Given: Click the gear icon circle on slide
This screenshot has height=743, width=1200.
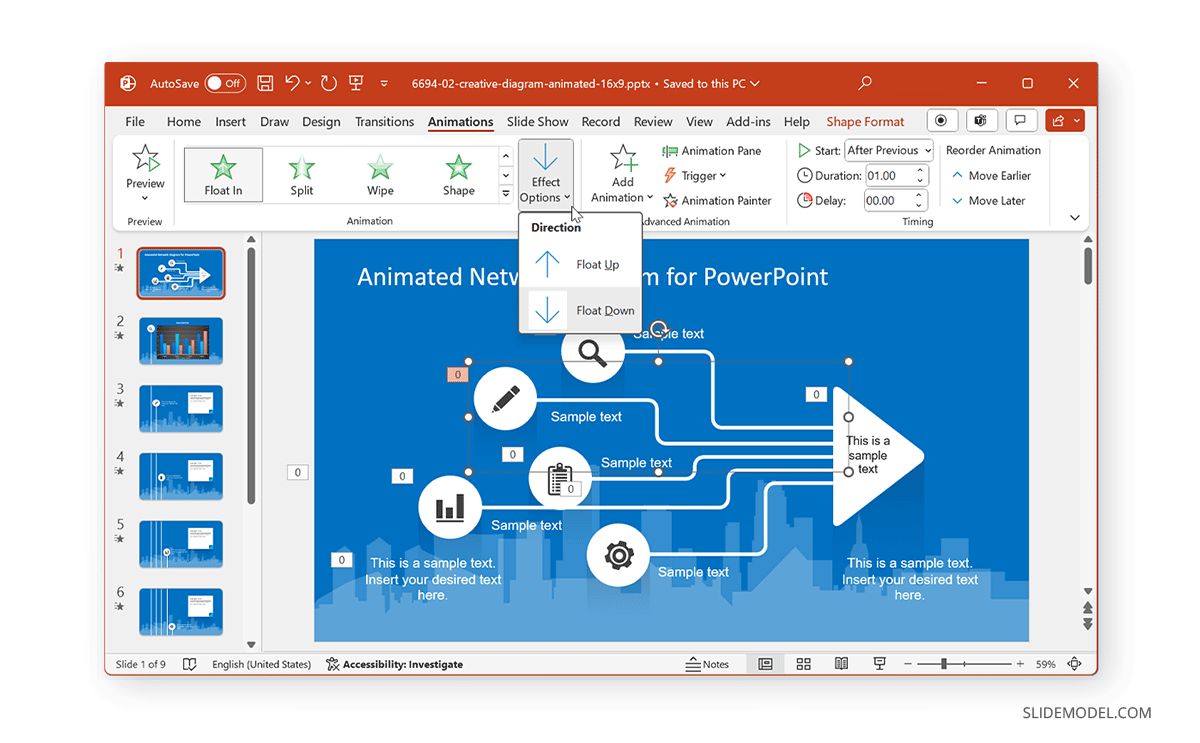Looking at the screenshot, I should 619,555.
